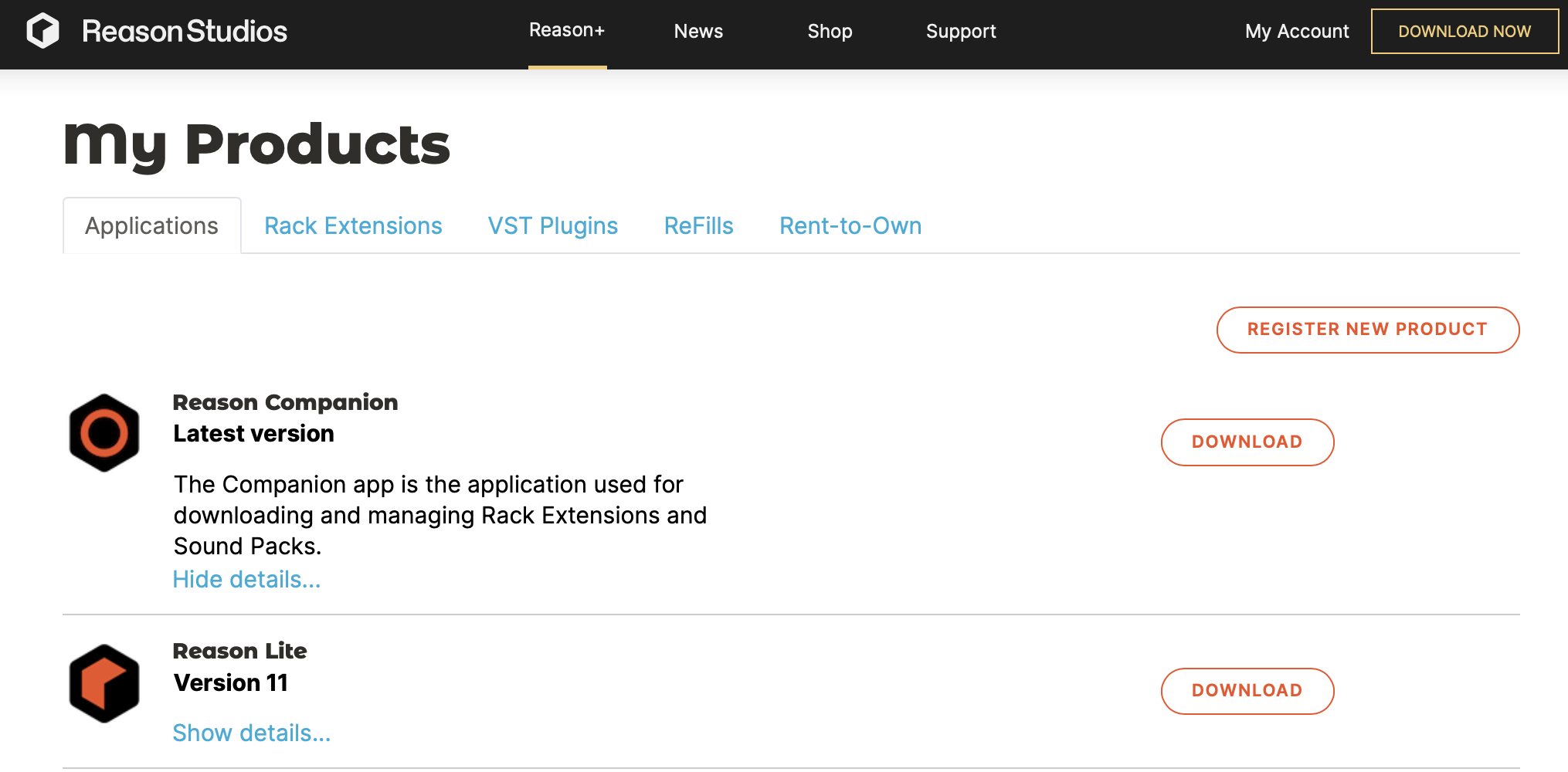Click the Reason Companion product title

(x=285, y=402)
